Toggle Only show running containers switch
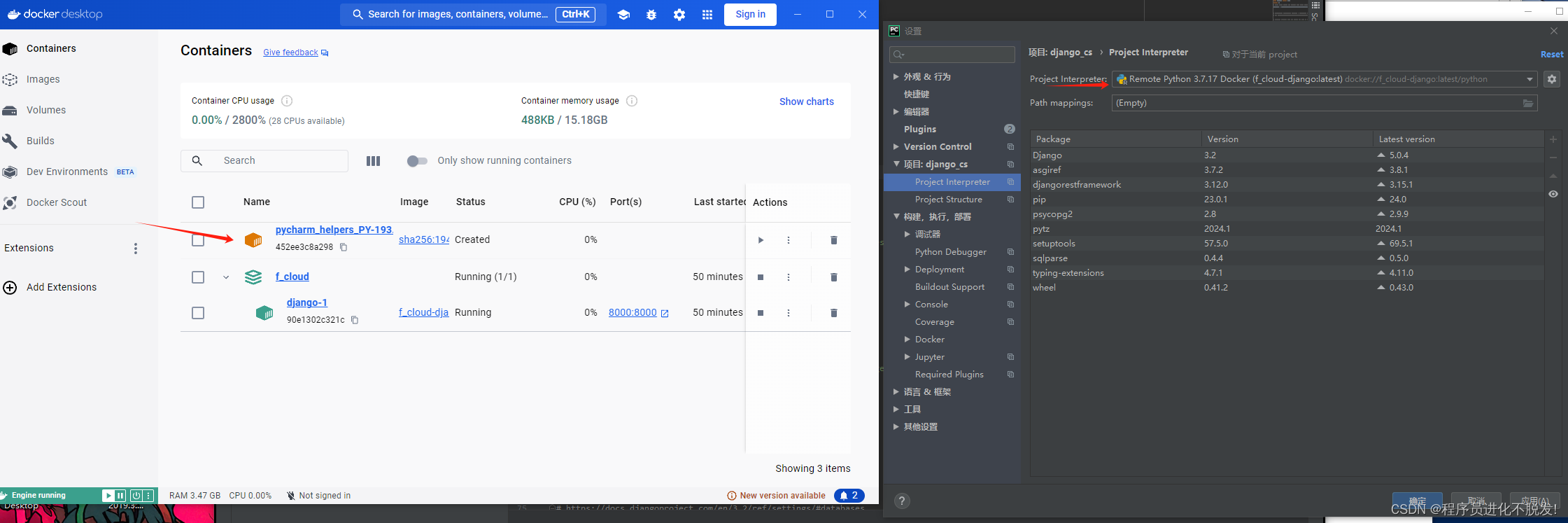Viewport: 1568px width, 523px height. point(417,161)
